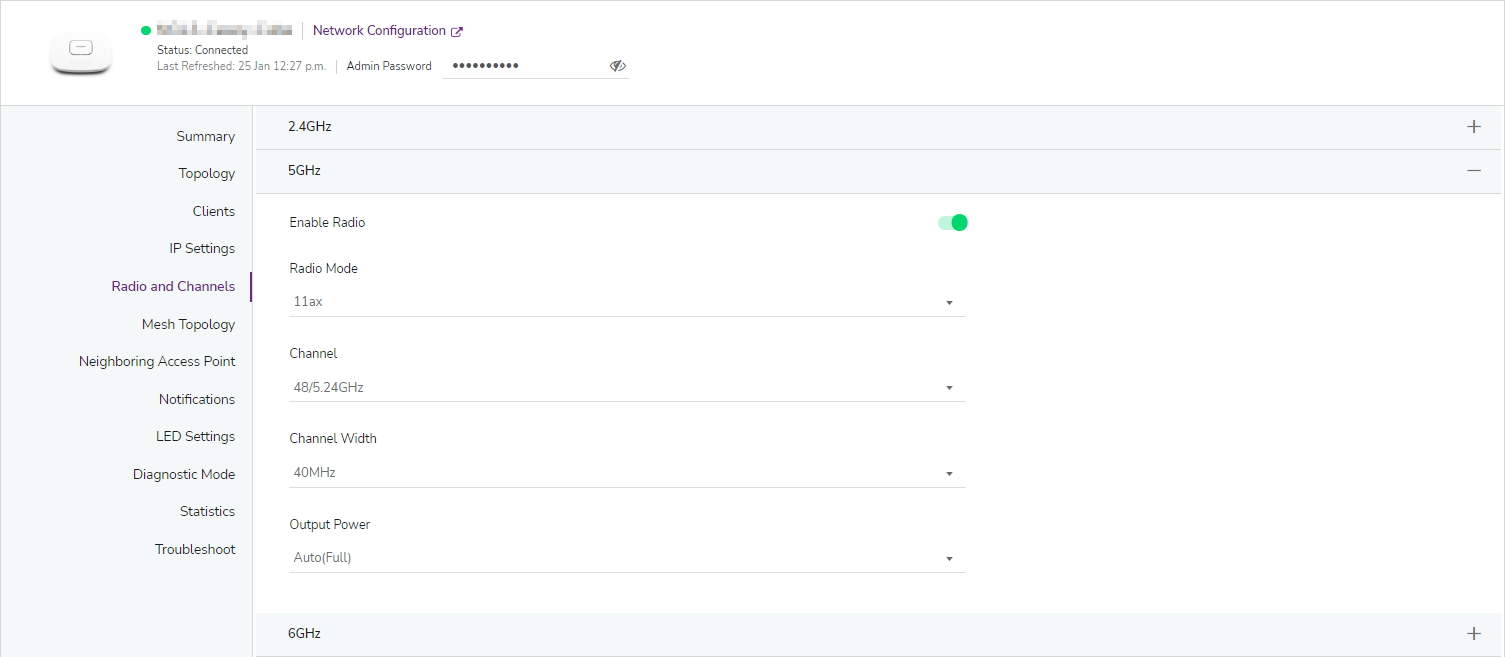Select Troubleshoot in the sidebar
This screenshot has width=1505, height=657.
[195, 550]
